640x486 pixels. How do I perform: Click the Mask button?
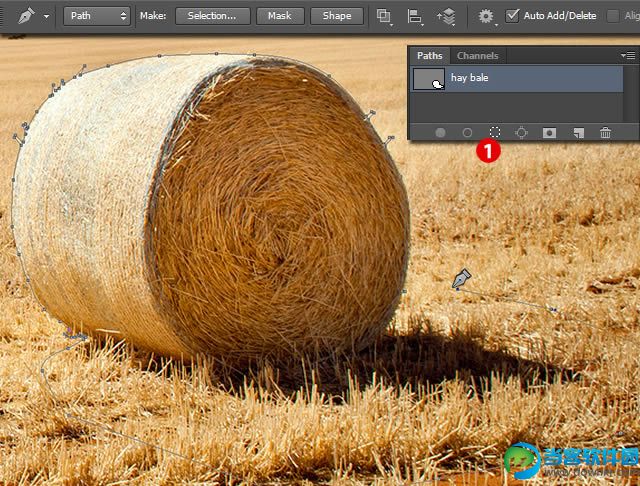tap(280, 16)
